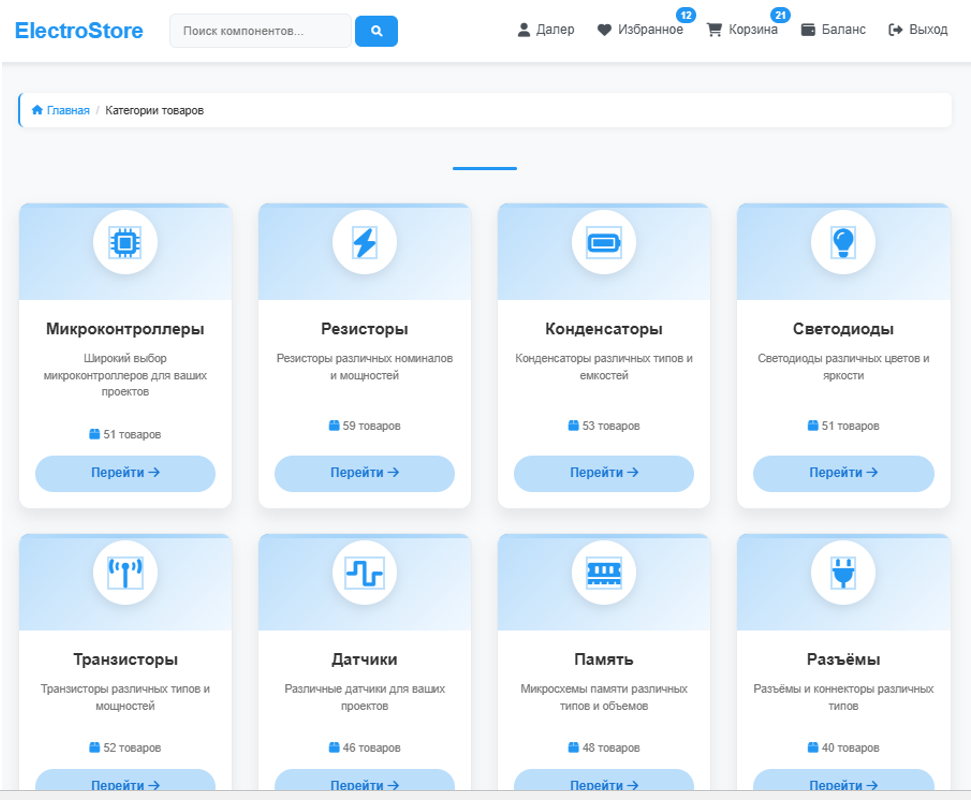Click the Резисторы lightning bolt icon
The width and height of the screenshot is (971, 800).
point(365,242)
